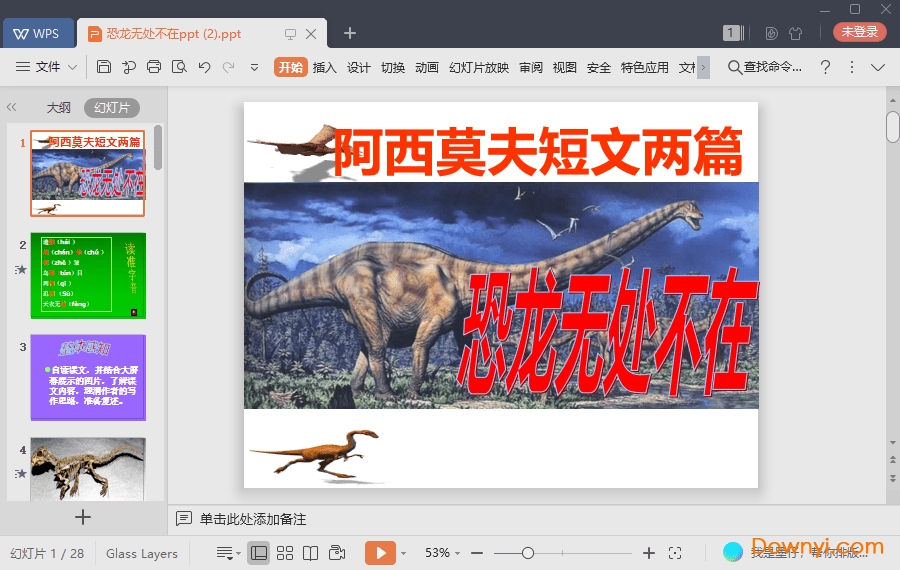Select the 设计 ribbon tab

359,67
